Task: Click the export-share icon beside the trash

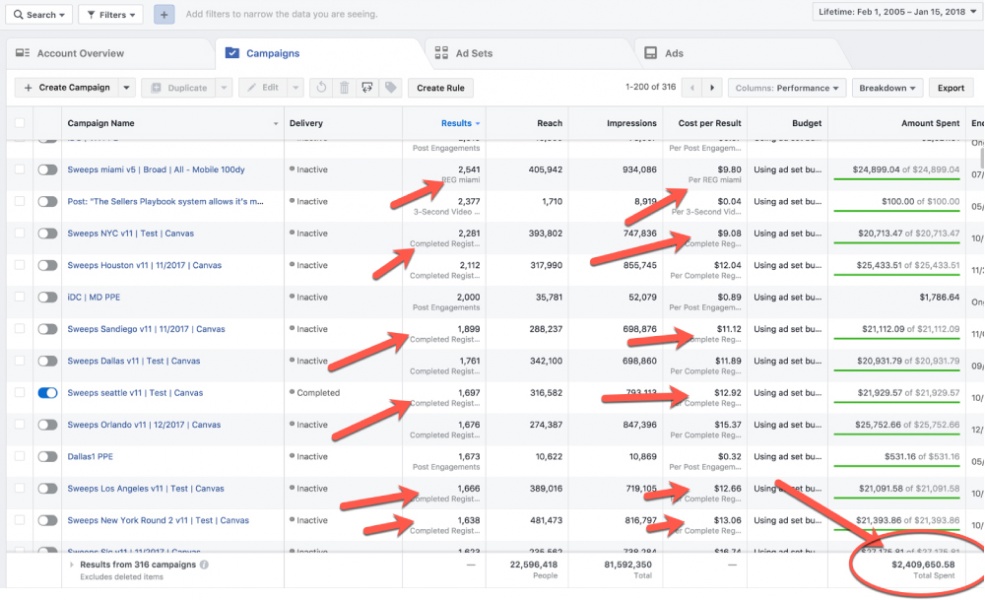Action: 367,88
